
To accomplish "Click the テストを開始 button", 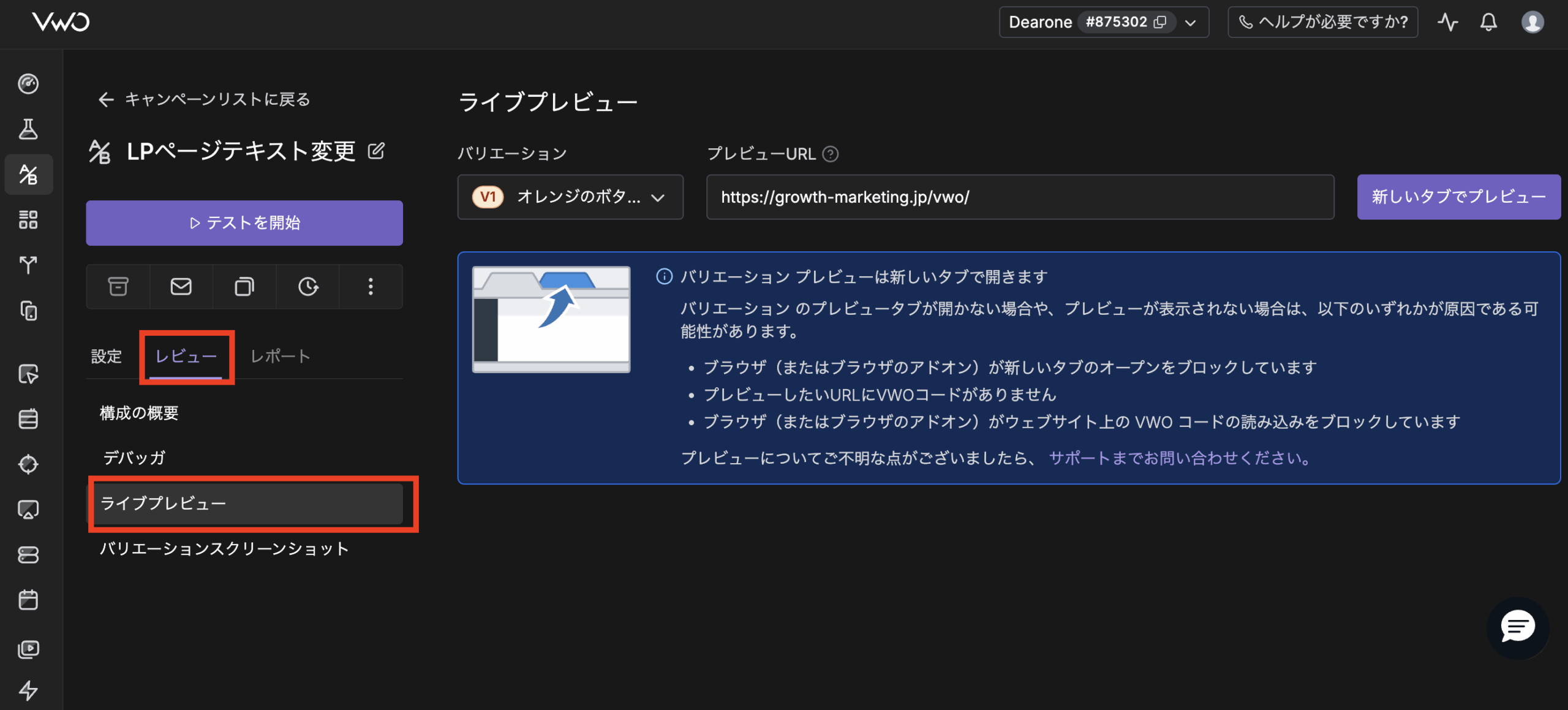I will pyautogui.click(x=244, y=223).
